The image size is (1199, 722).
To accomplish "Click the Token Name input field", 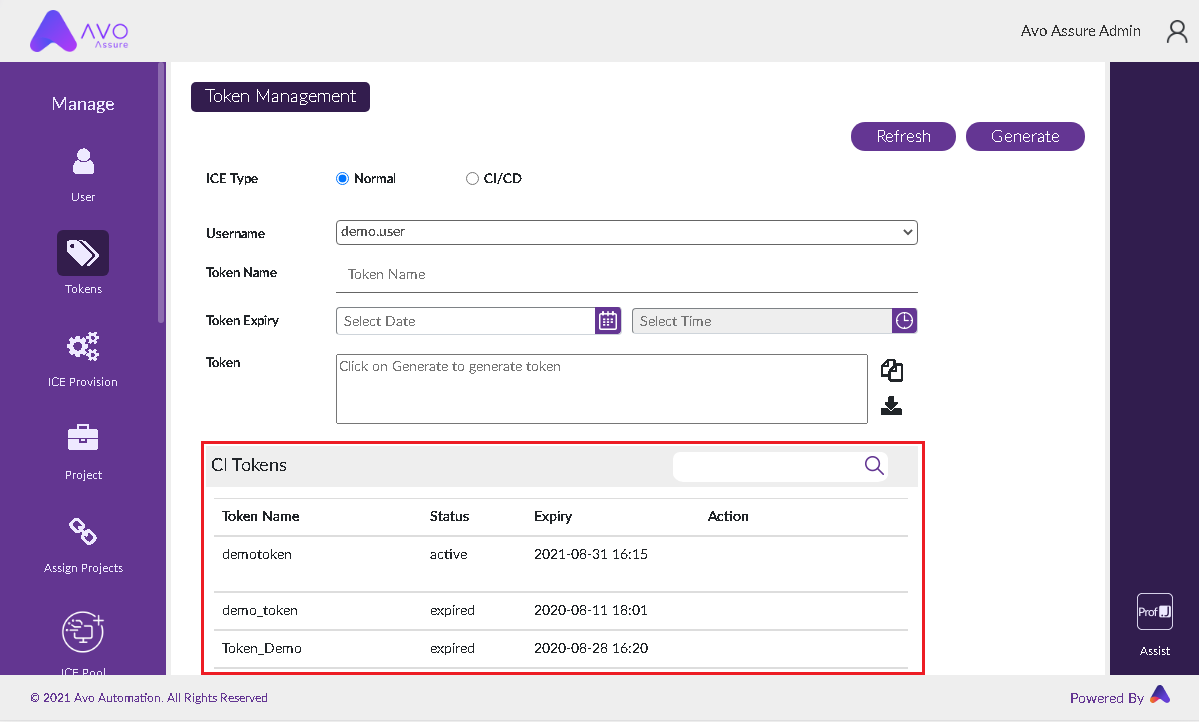I will click(626, 275).
